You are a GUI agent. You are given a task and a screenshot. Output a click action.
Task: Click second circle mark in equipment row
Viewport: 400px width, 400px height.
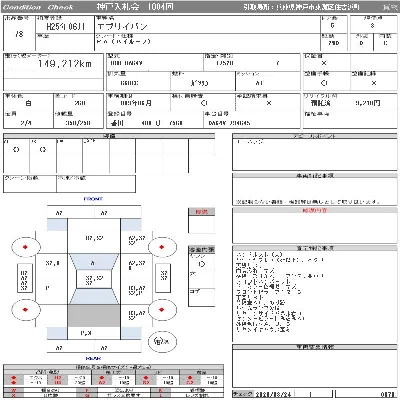coord(43,150)
